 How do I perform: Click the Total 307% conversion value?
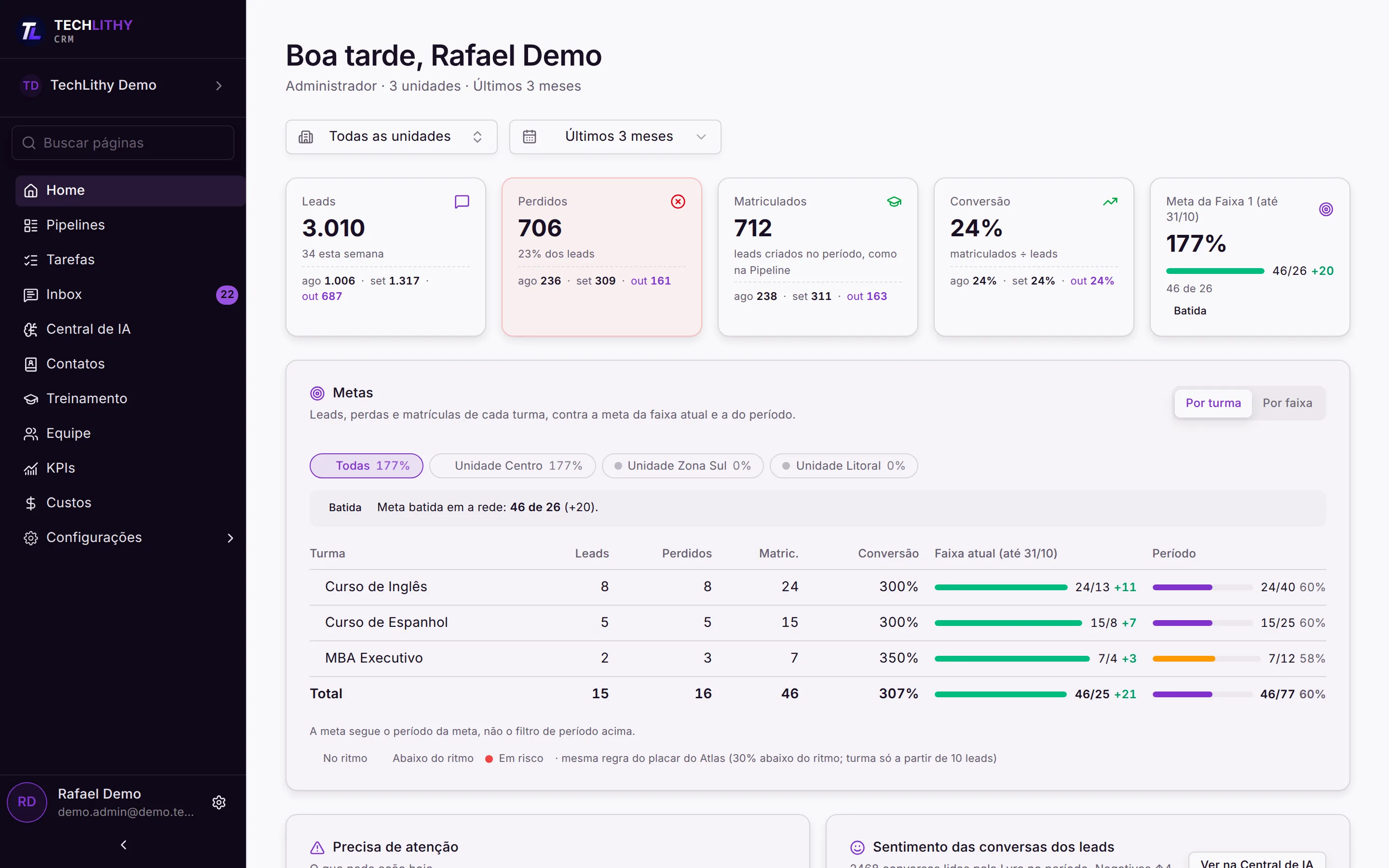click(898, 693)
